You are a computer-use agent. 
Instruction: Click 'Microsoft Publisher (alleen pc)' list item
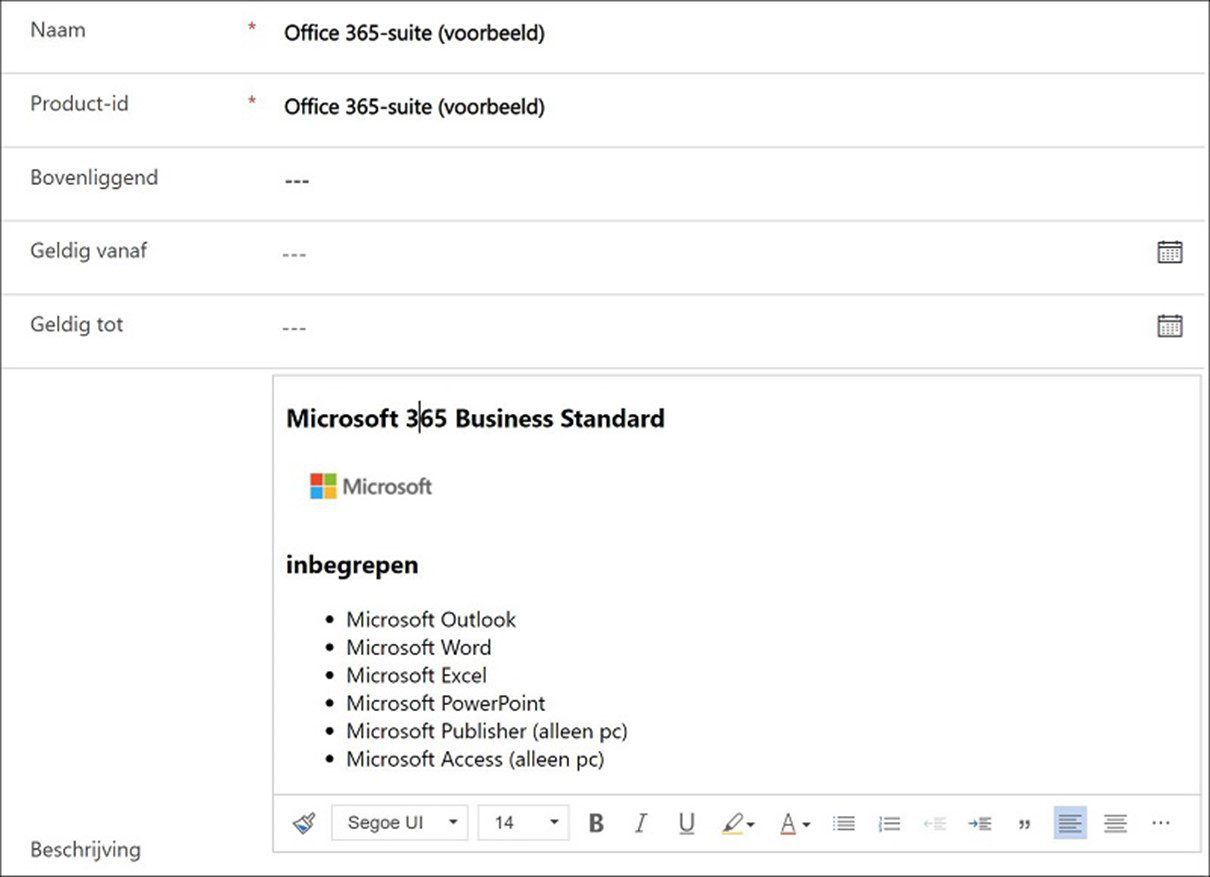click(487, 731)
